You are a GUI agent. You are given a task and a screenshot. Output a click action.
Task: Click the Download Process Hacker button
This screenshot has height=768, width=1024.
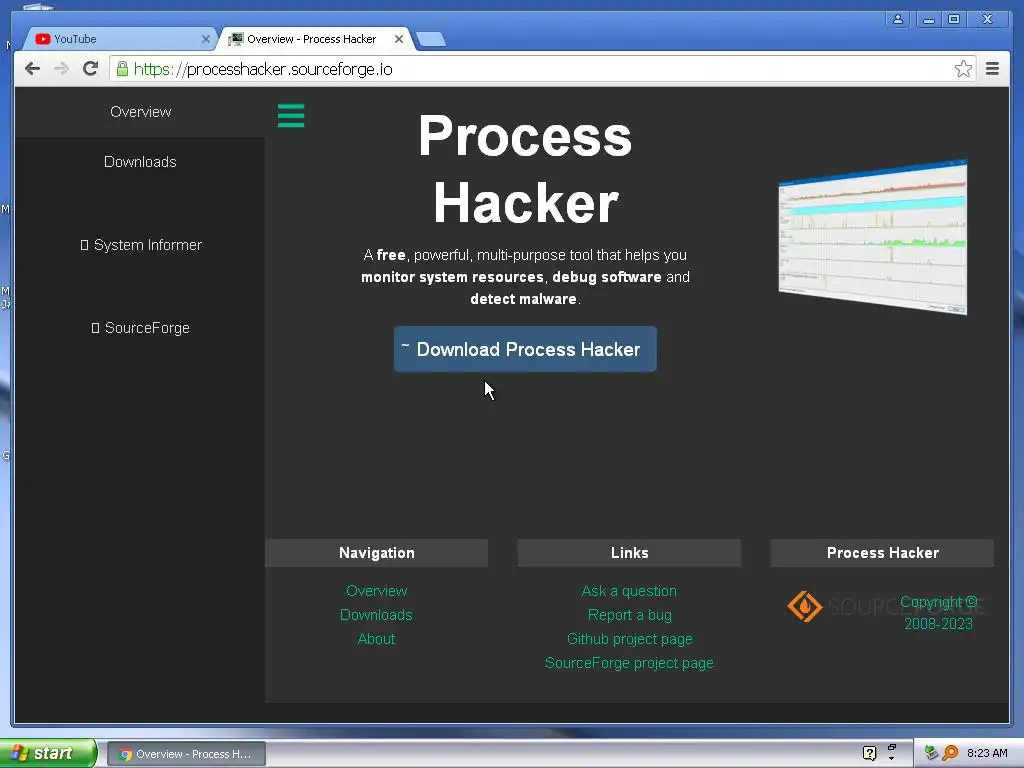[x=525, y=349]
